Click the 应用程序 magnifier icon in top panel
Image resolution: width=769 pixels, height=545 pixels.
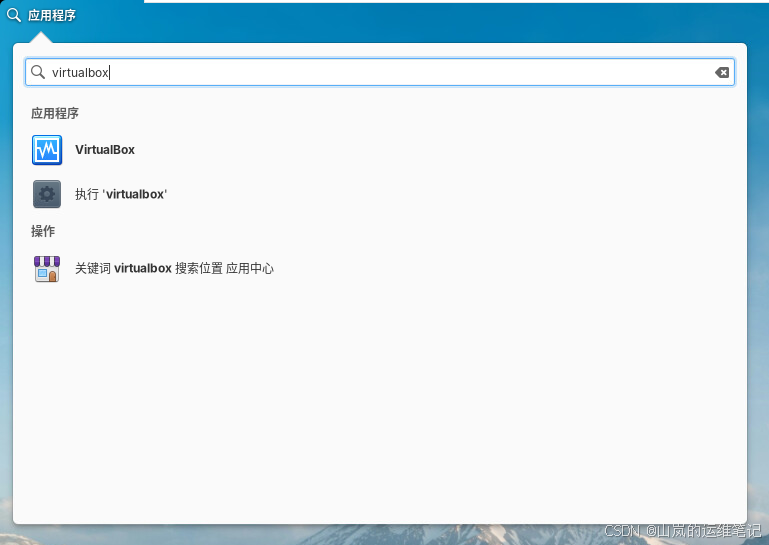point(14,15)
